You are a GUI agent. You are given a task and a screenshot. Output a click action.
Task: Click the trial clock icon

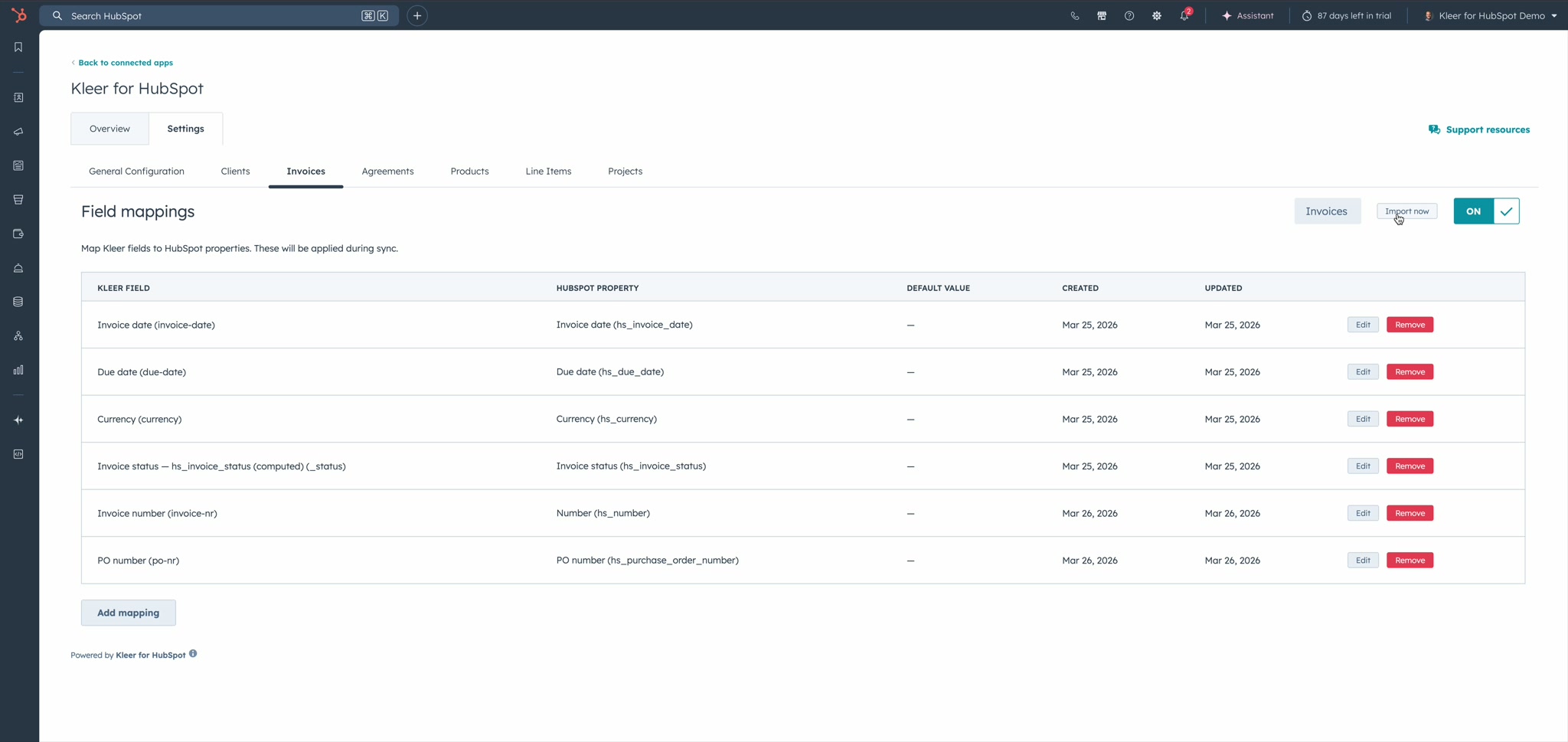click(x=1307, y=15)
